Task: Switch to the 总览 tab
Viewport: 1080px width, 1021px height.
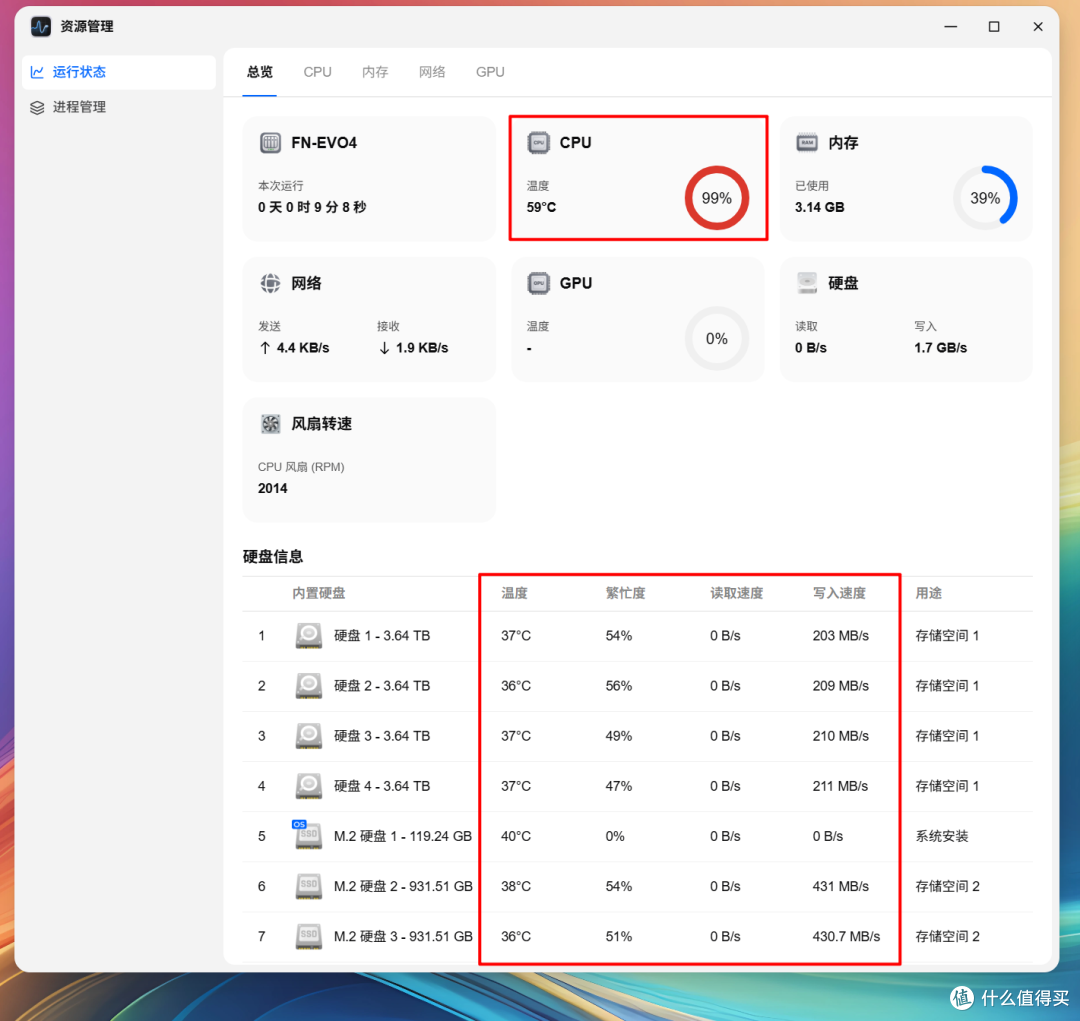Action: (260, 72)
